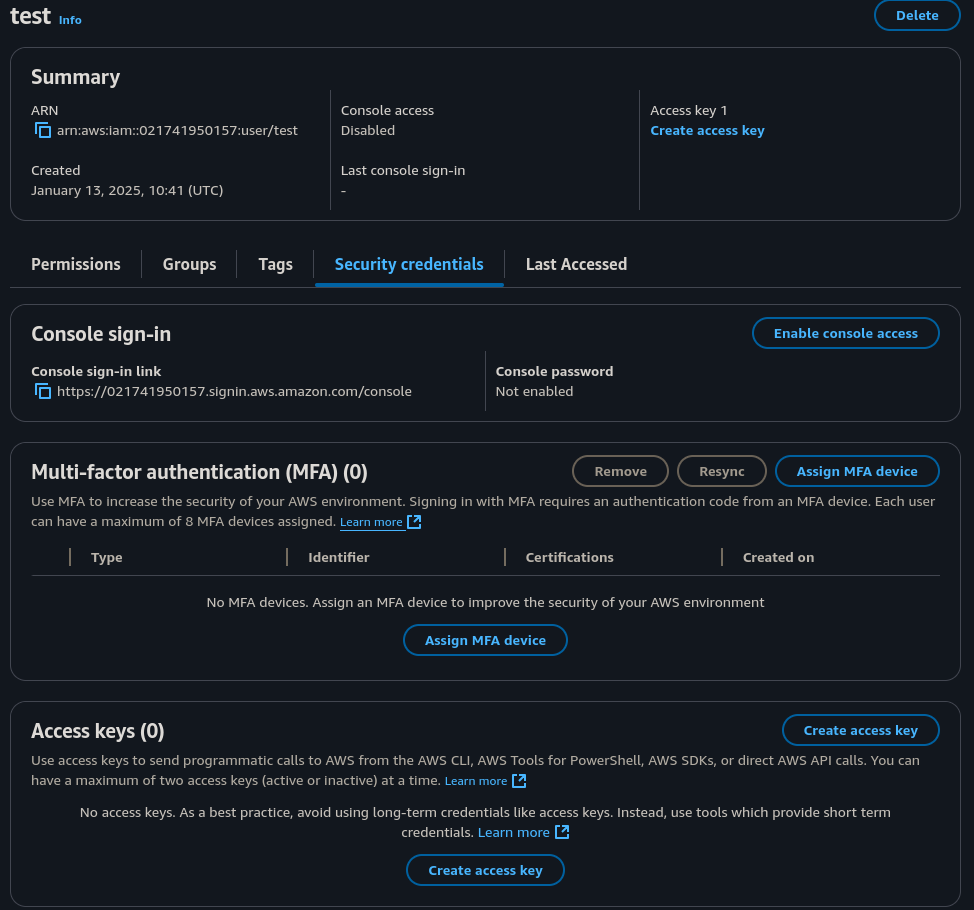Click the Security credentials tab

click(x=409, y=264)
